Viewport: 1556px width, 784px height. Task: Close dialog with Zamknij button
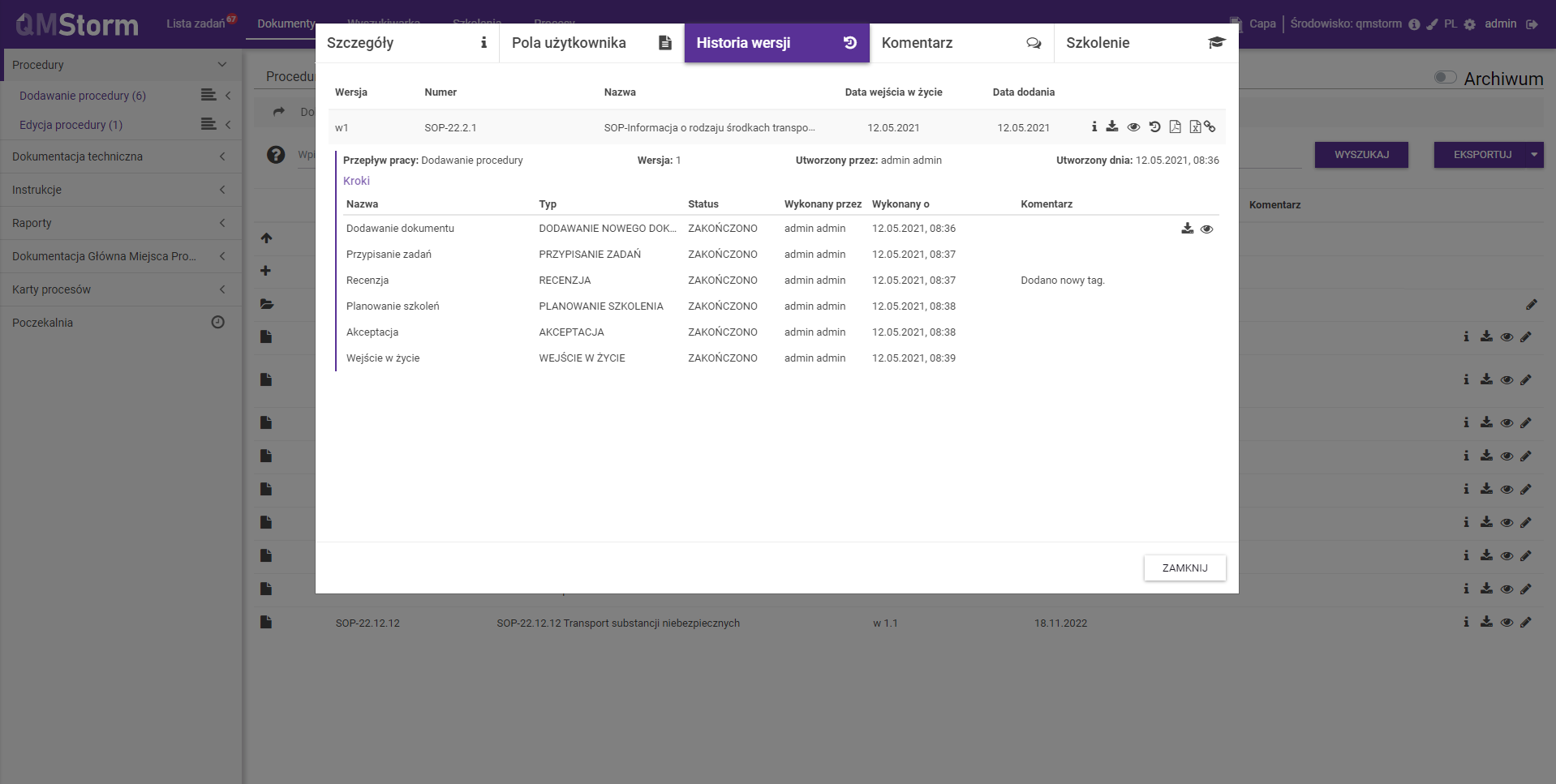[1184, 568]
